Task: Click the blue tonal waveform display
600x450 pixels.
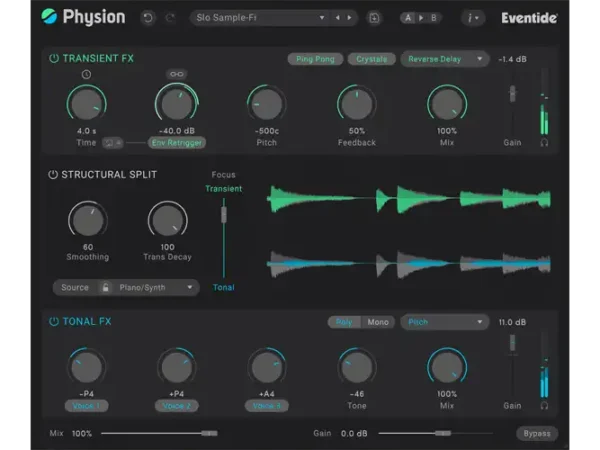Action: (x=409, y=264)
